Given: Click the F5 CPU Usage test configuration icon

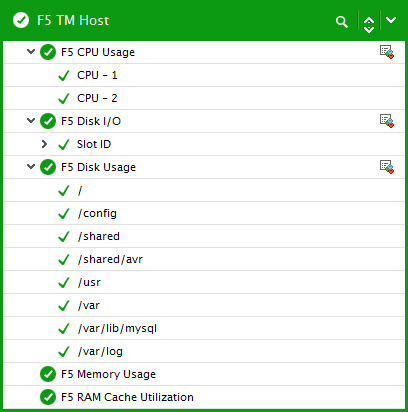Looking at the screenshot, I should [x=387, y=52].
